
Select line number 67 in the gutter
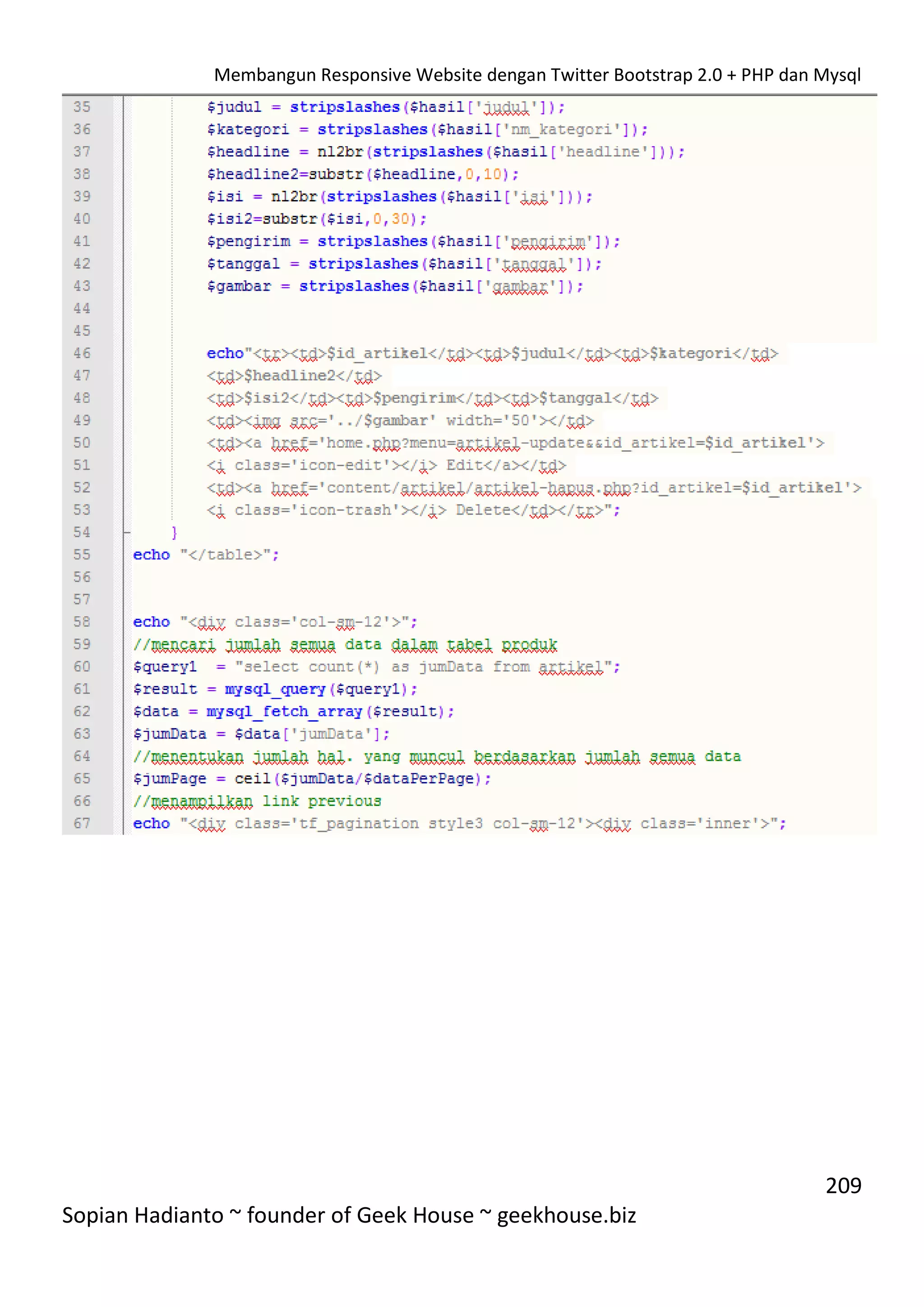point(82,824)
